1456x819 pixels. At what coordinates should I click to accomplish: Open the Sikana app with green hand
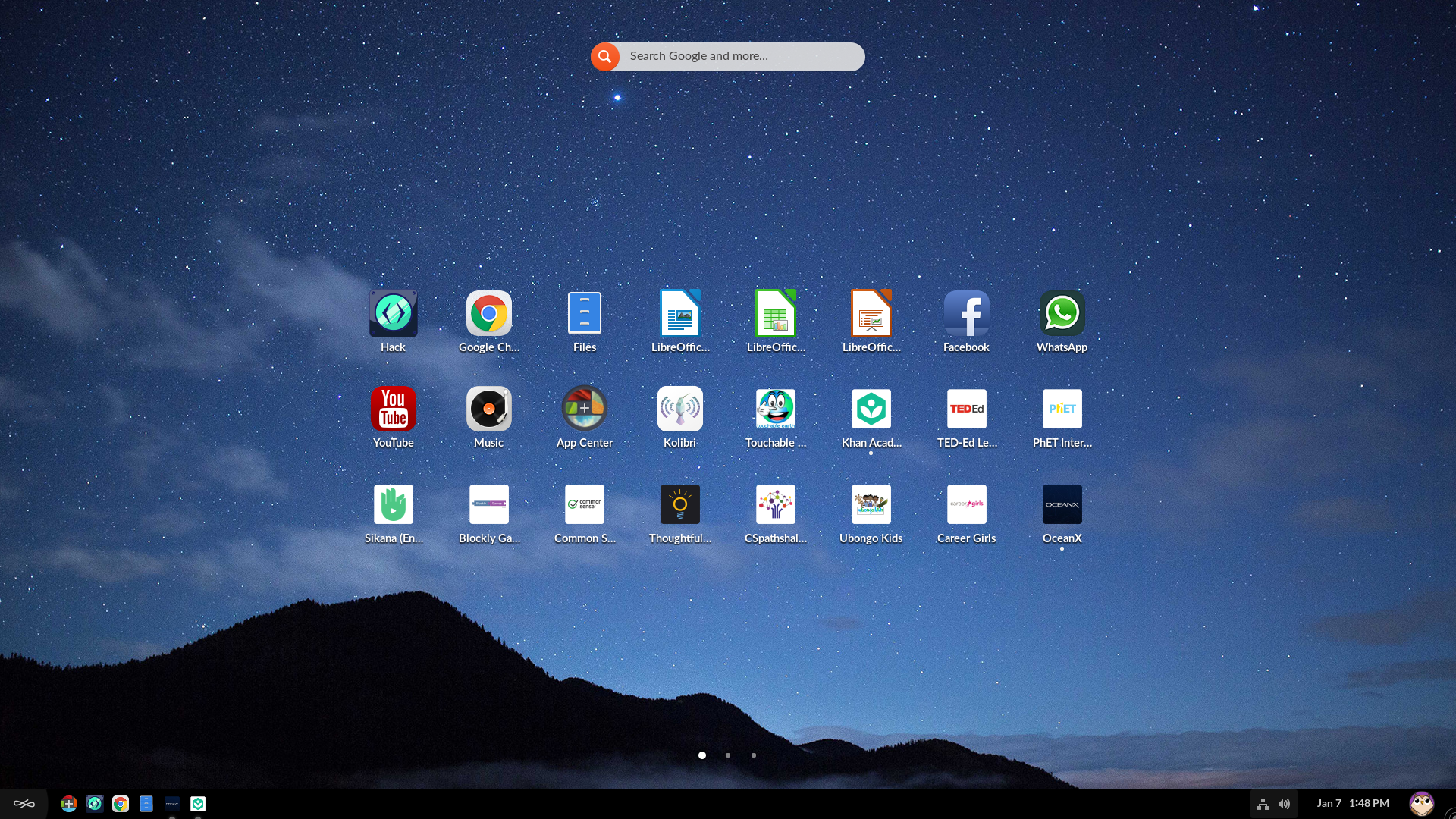(393, 504)
